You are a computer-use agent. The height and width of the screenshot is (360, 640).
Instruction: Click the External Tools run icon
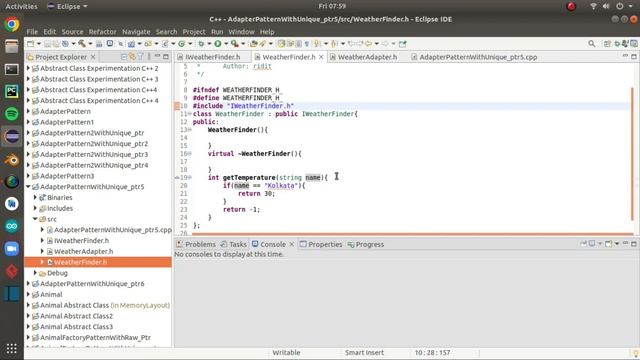point(235,44)
